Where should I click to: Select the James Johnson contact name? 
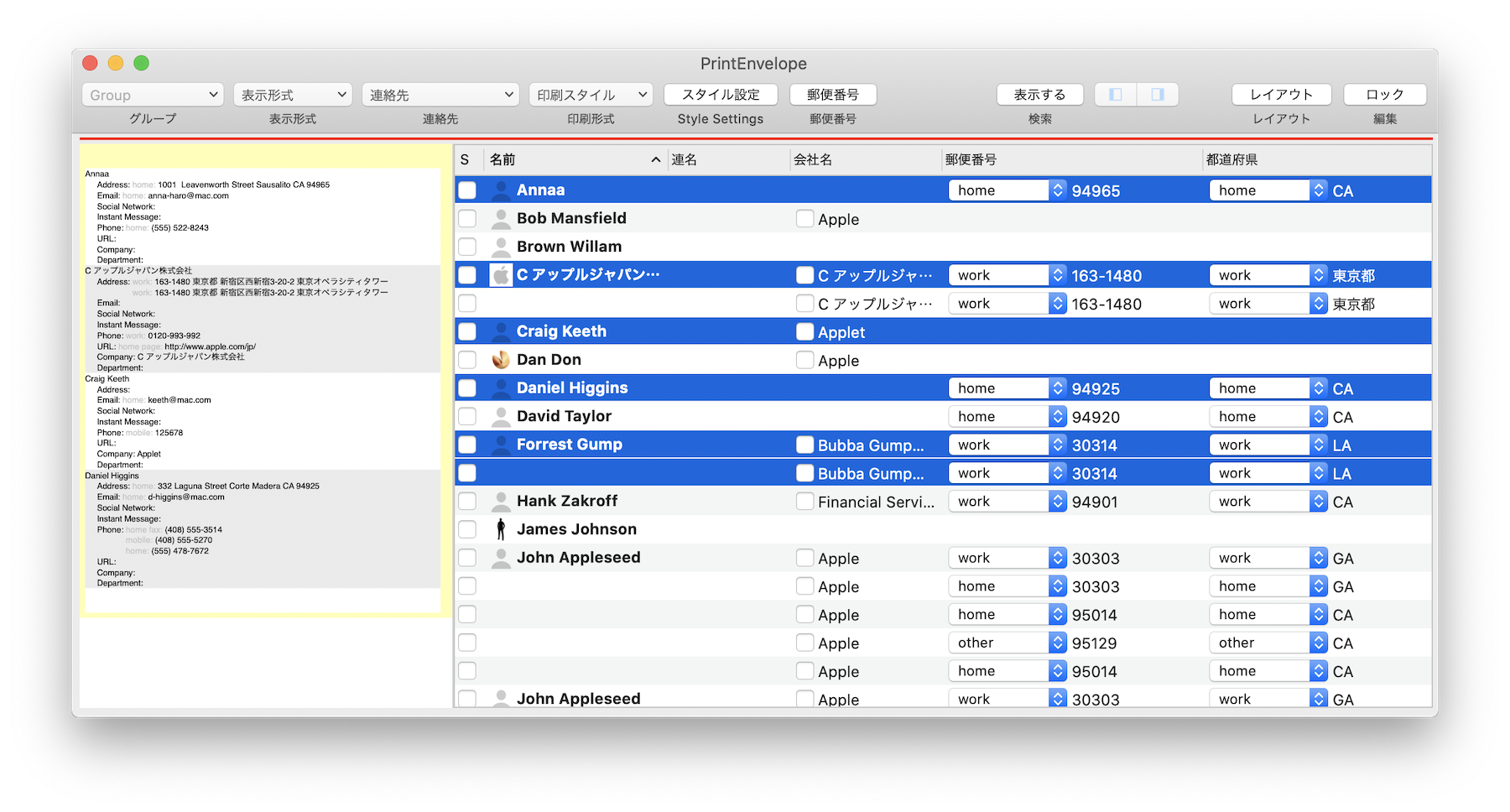[x=576, y=529]
